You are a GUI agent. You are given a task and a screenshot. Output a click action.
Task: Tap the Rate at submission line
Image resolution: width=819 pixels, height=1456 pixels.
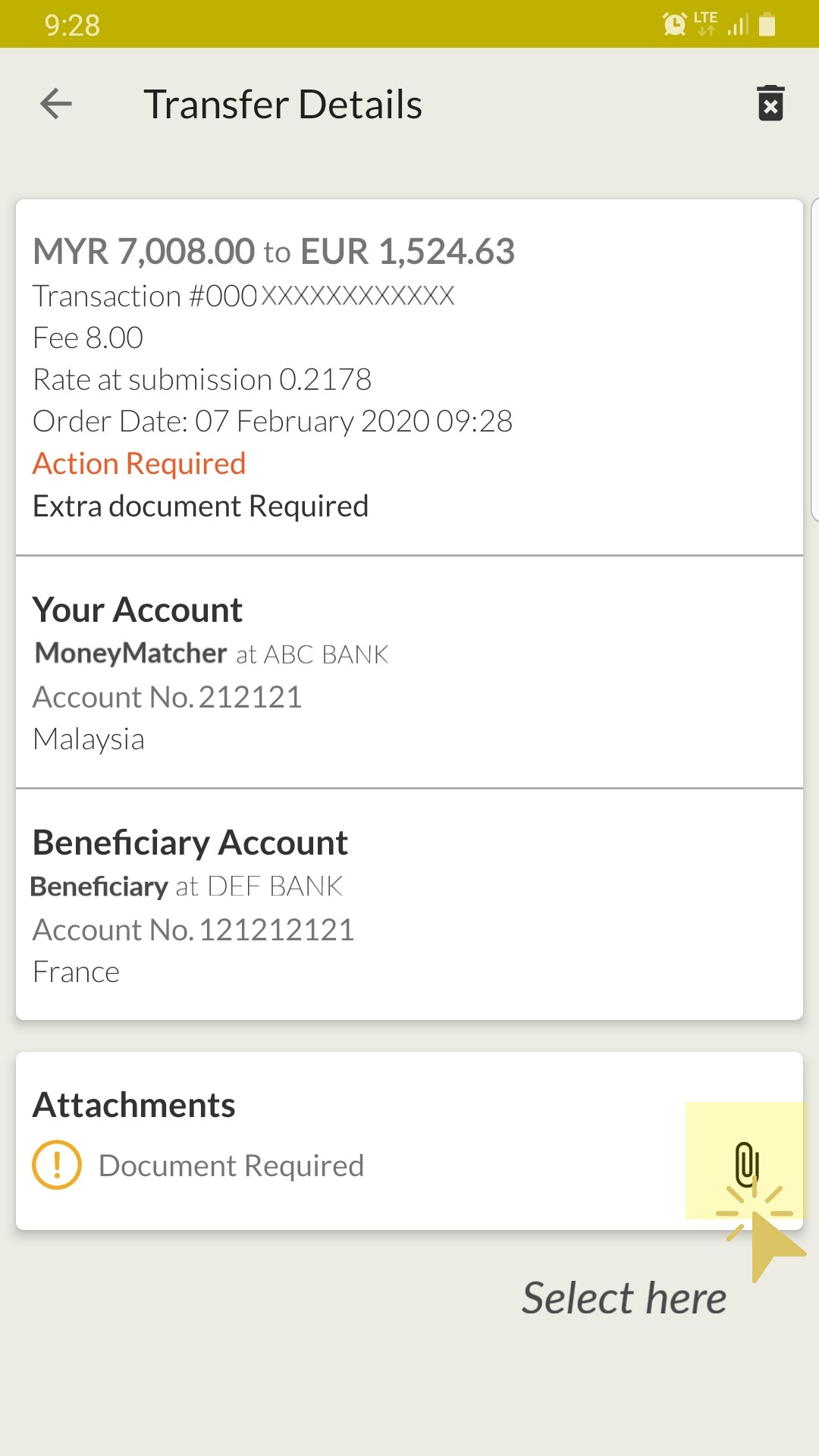(202, 379)
